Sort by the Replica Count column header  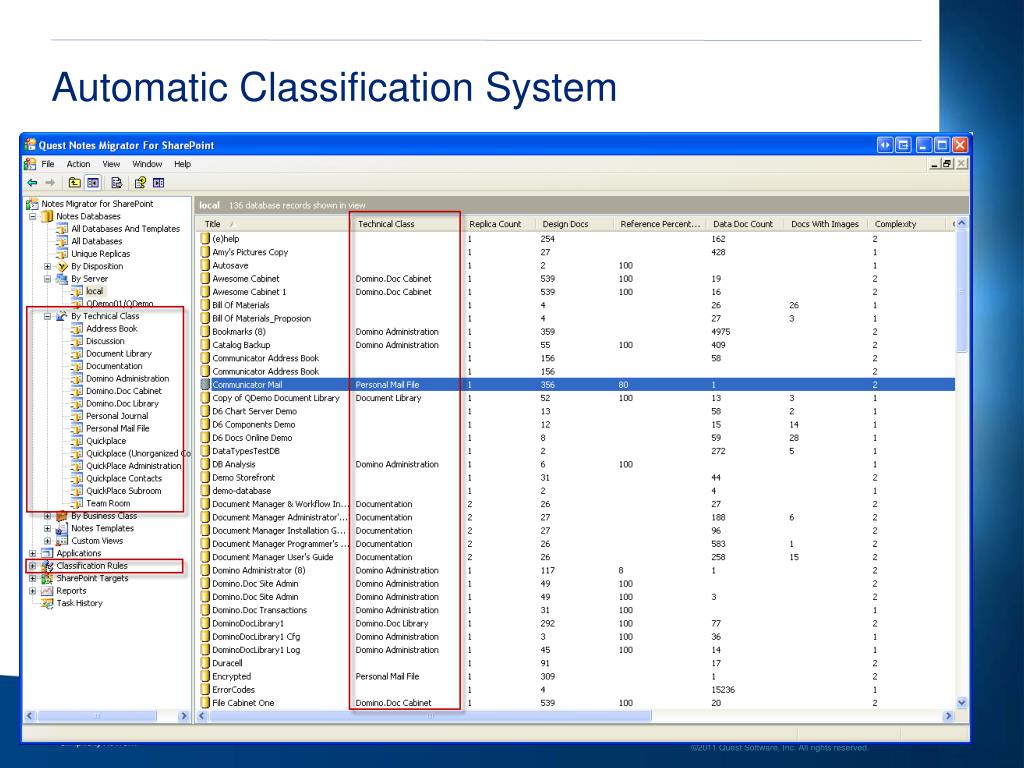click(x=499, y=224)
